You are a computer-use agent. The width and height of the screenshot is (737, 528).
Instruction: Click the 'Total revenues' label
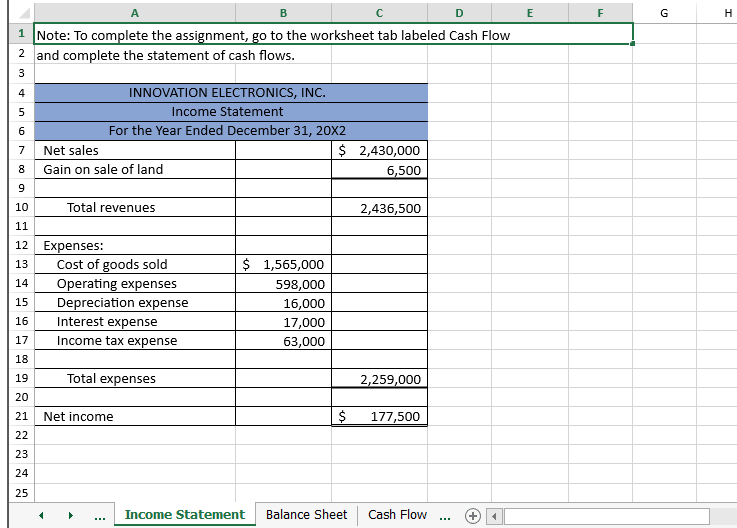coord(135,207)
